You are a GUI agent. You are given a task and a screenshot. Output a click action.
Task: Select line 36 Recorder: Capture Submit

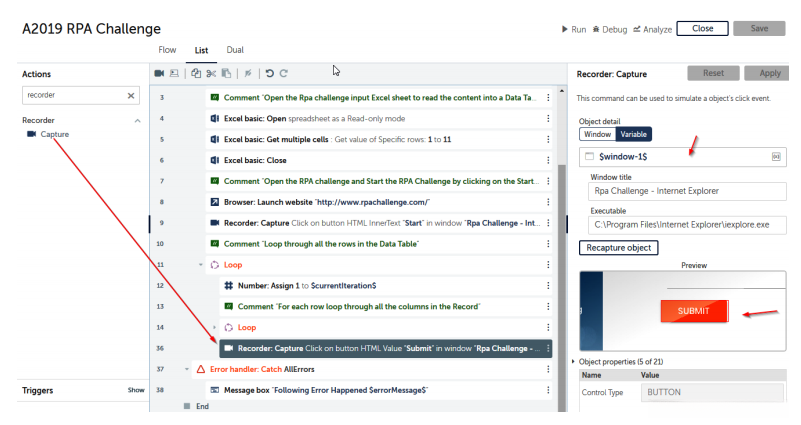(386, 348)
